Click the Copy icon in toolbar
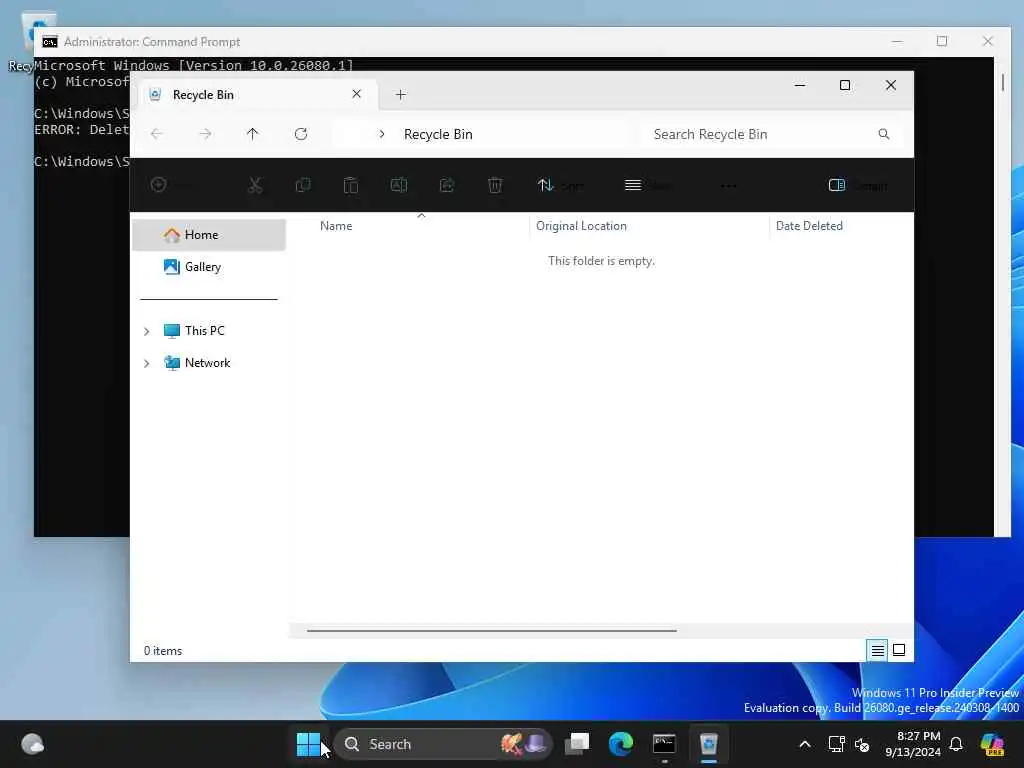This screenshot has height=768, width=1024. [x=303, y=185]
